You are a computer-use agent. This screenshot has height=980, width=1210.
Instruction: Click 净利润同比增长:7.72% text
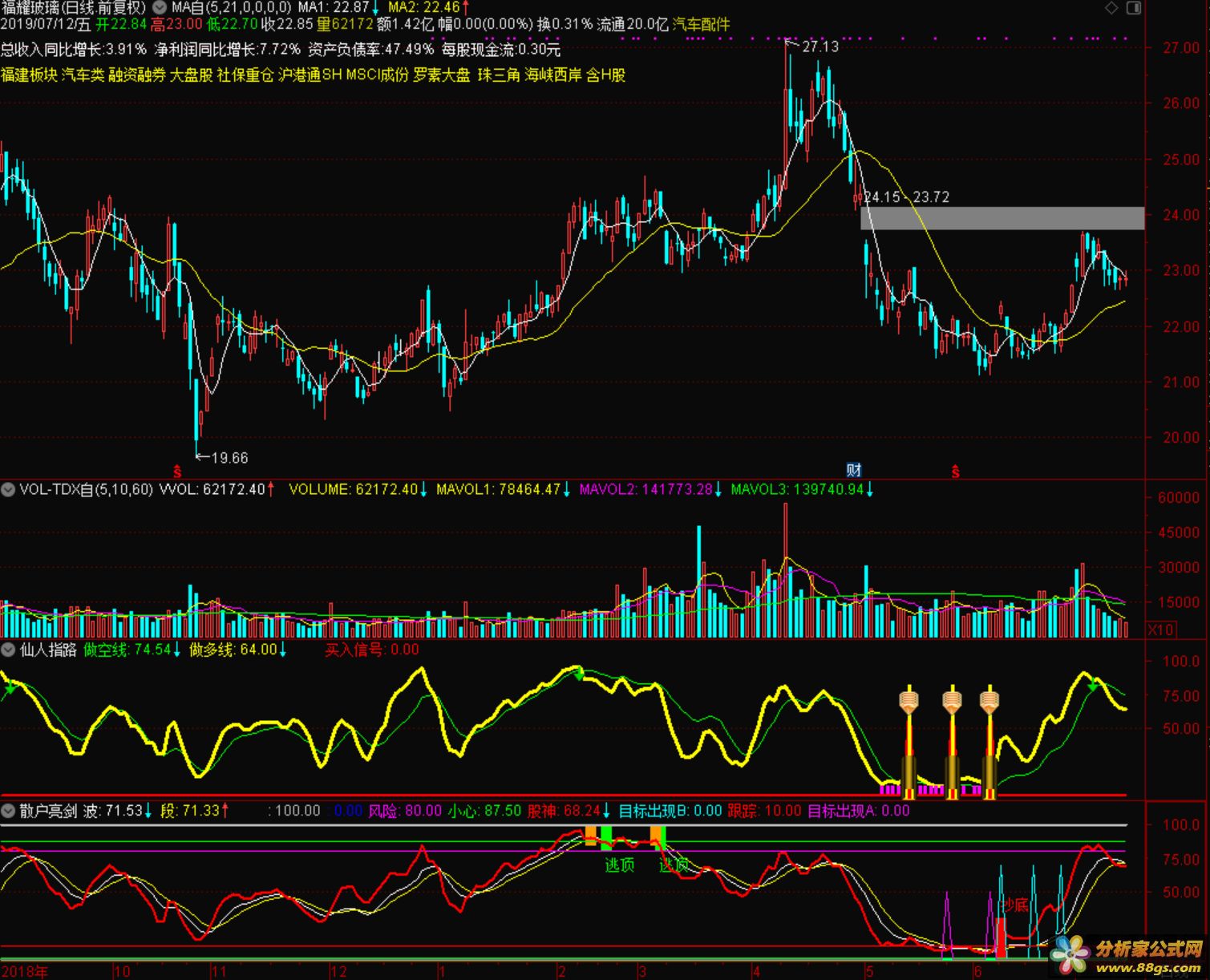coord(228,50)
